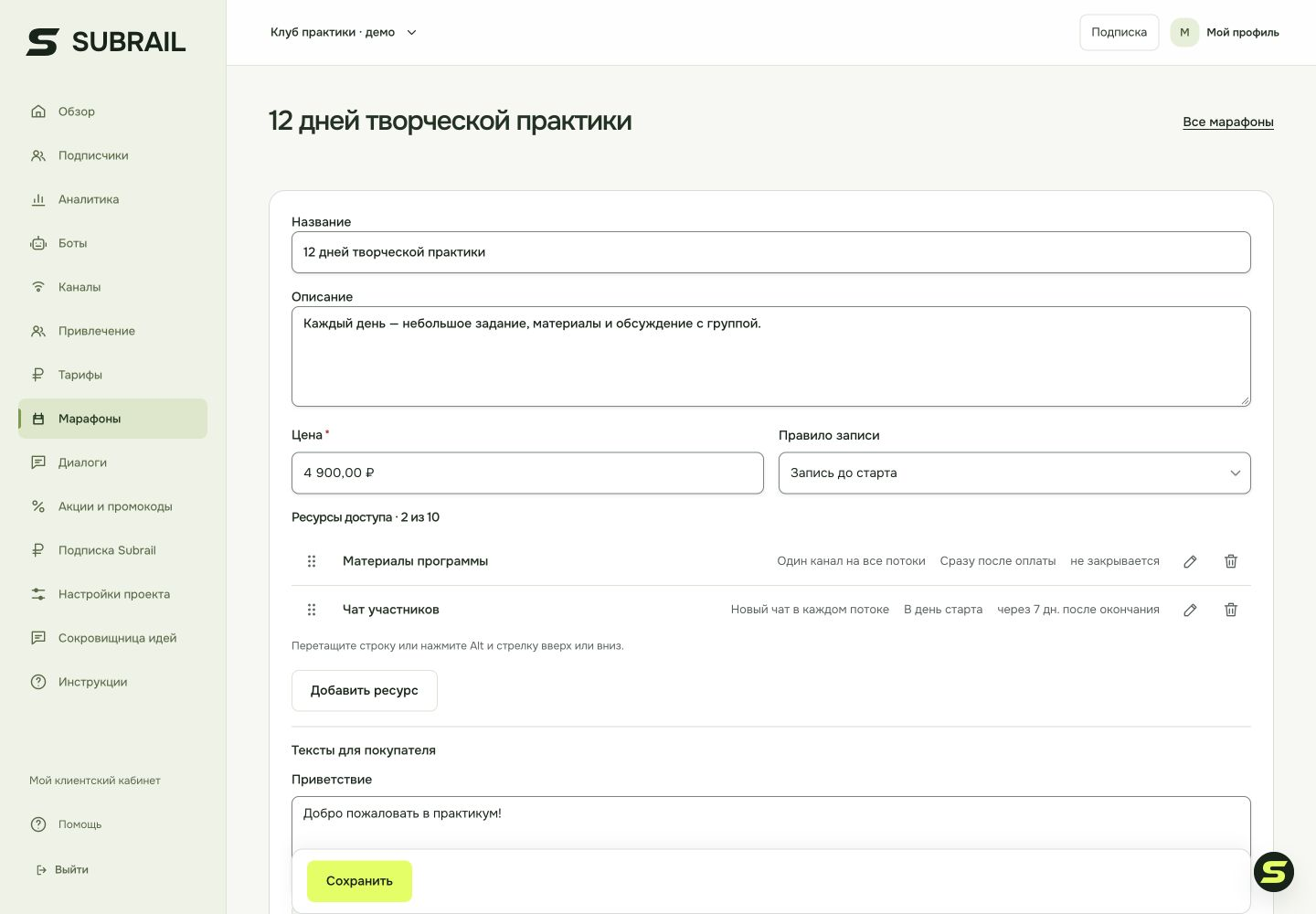Click Помощь in the sidebar

click(112, 824)
